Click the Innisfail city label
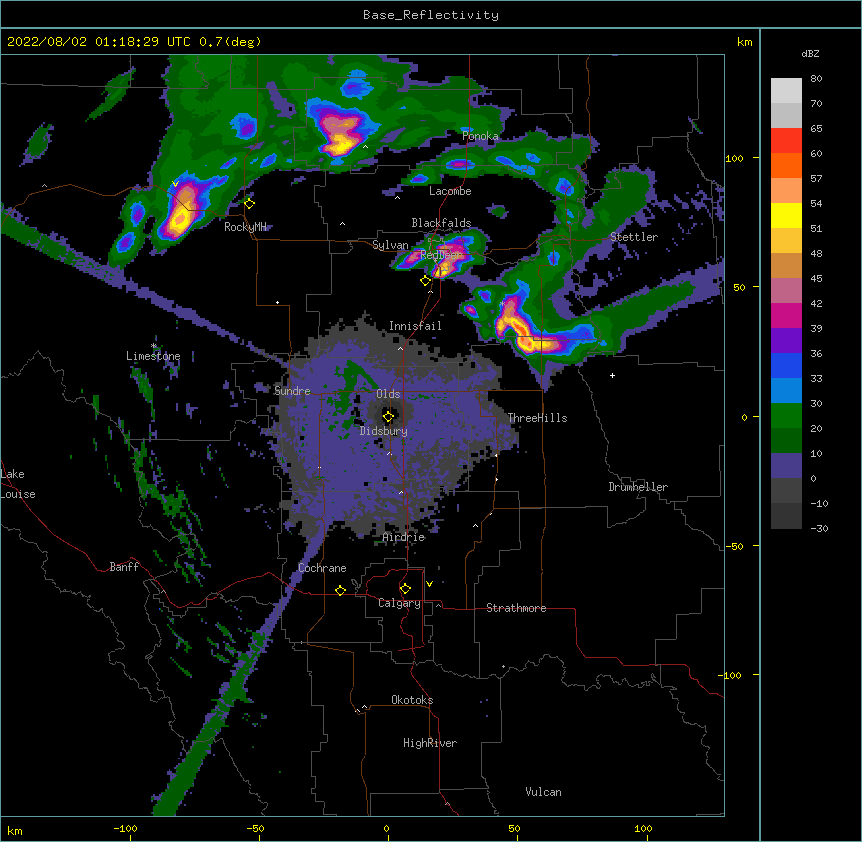This screenshot has height=842, width=862. 415,326
